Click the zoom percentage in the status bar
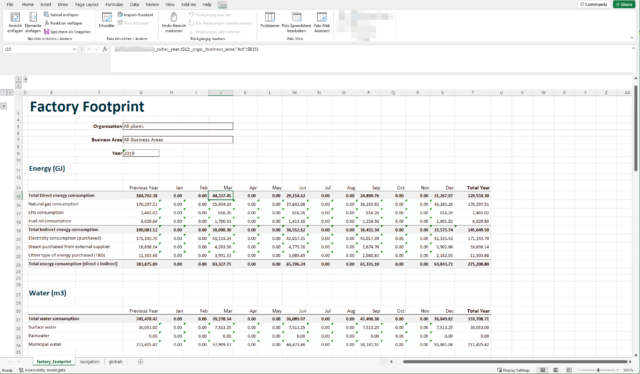This screenshot has height=374, width=640. (629, 370)
